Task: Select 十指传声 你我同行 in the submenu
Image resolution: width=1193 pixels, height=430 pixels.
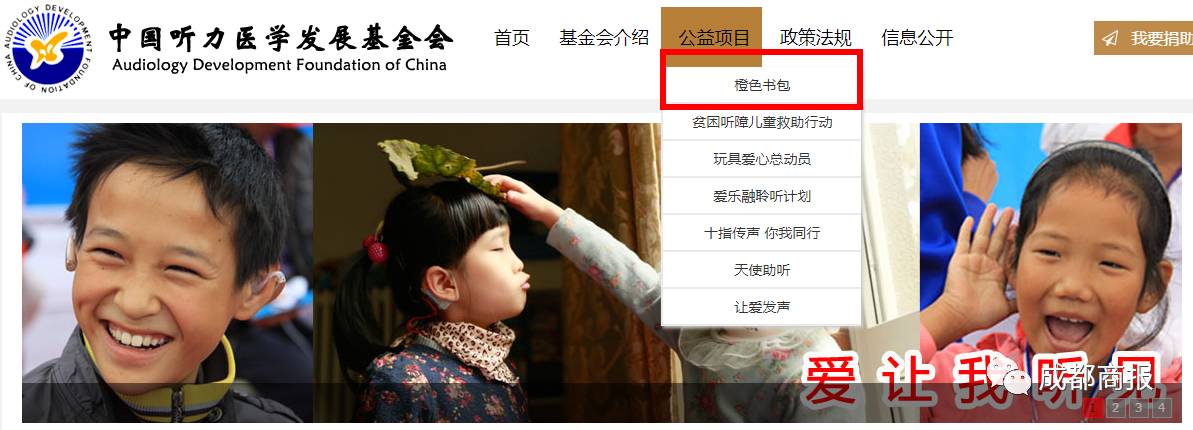Action: tap(762, 233)
